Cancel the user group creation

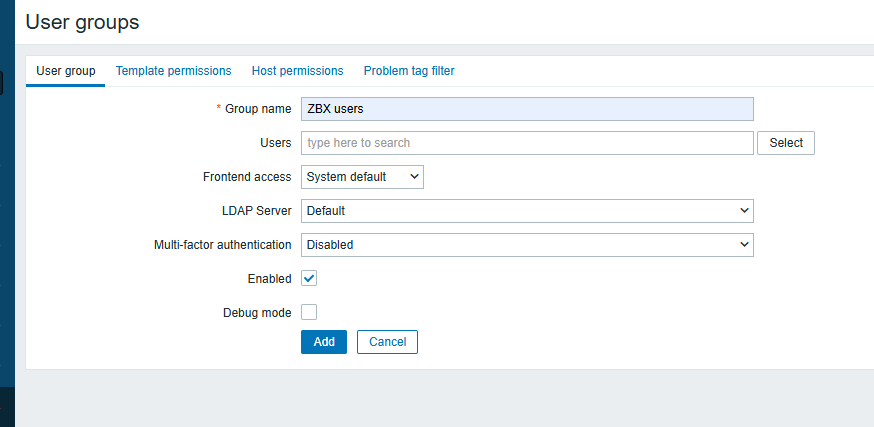tap(387, 342)
